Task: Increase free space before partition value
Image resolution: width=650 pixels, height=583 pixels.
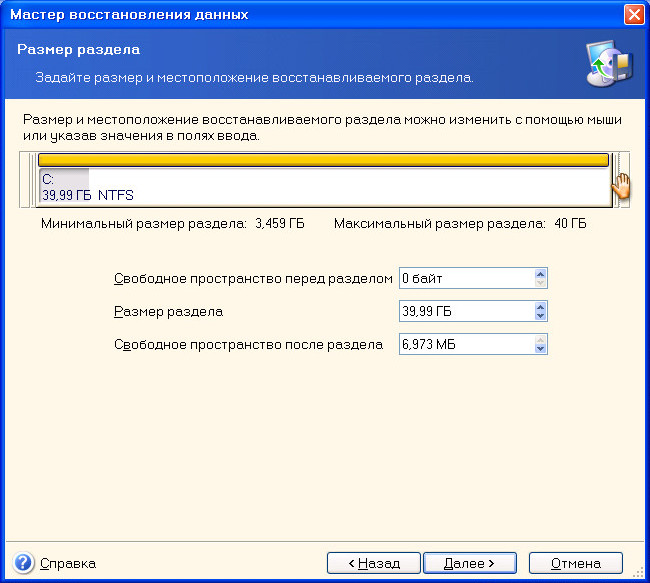Action: 541,273
